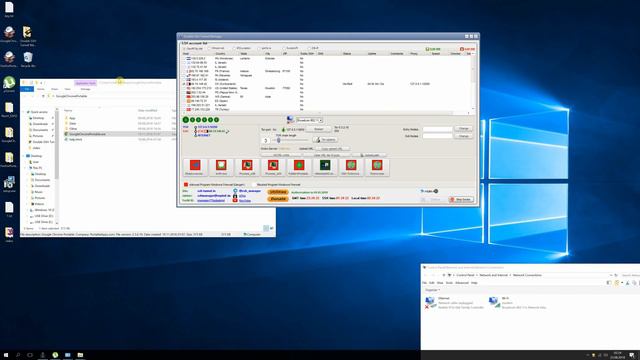Open the green phone app desktop icon
640x360 pixels.
(x=9, y=84)
